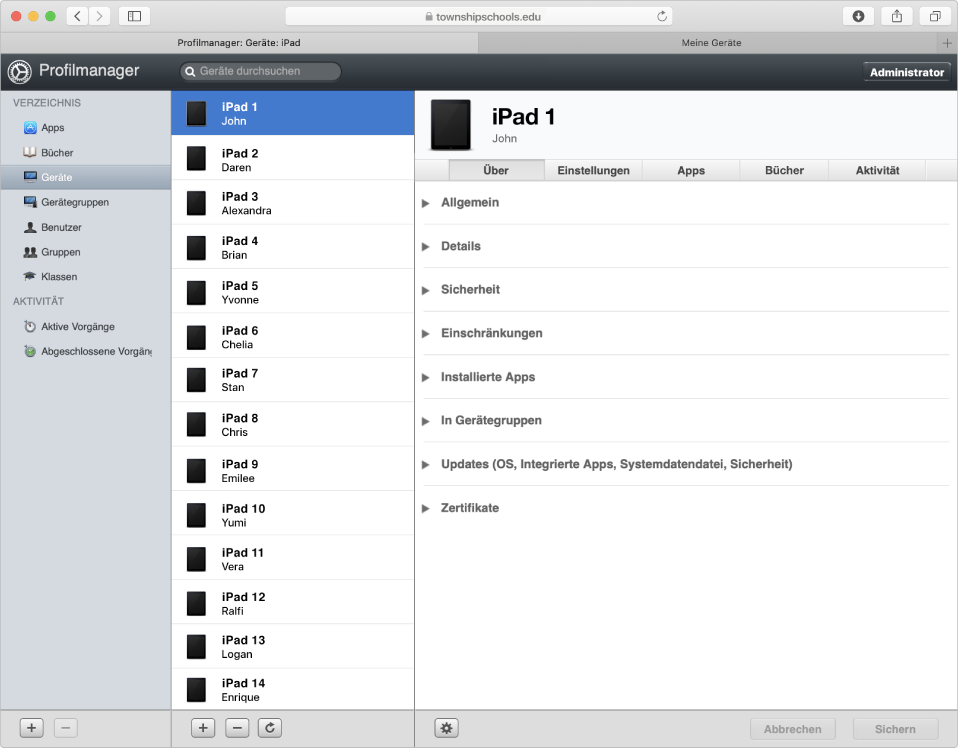Click the Profilmanager gear logo

20,72
